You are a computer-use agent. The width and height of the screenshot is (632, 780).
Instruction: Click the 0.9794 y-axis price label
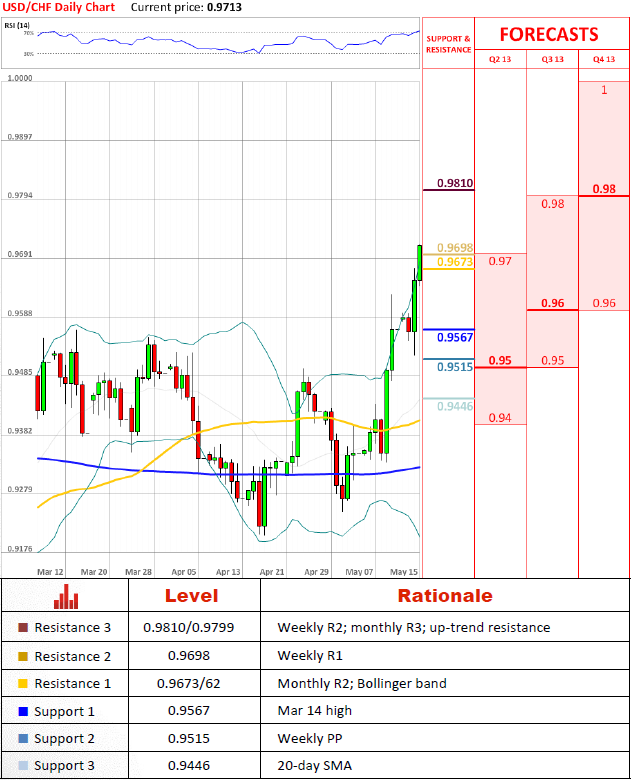point(20,195)
